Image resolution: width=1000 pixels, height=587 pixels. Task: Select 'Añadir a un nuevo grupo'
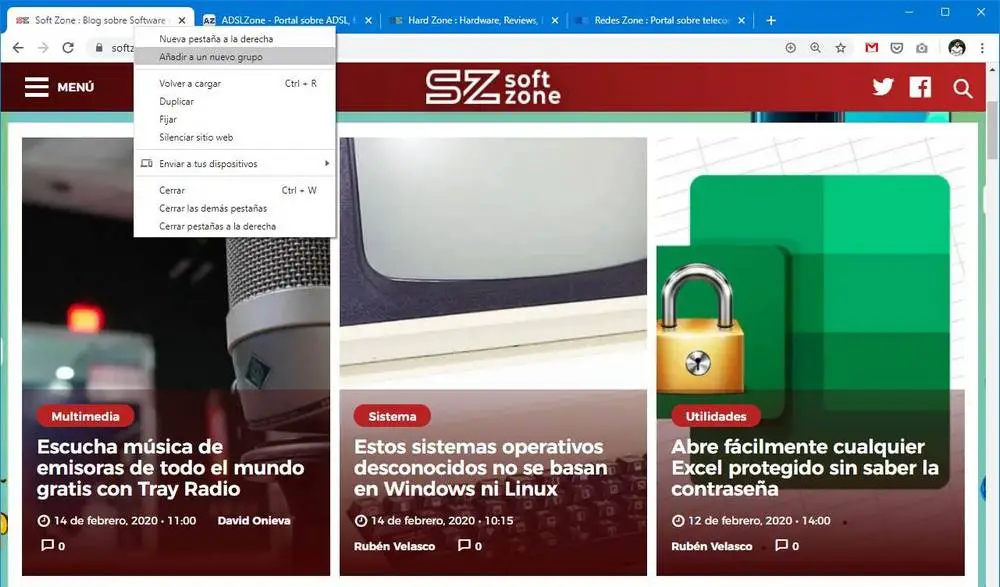click(235, 57)
